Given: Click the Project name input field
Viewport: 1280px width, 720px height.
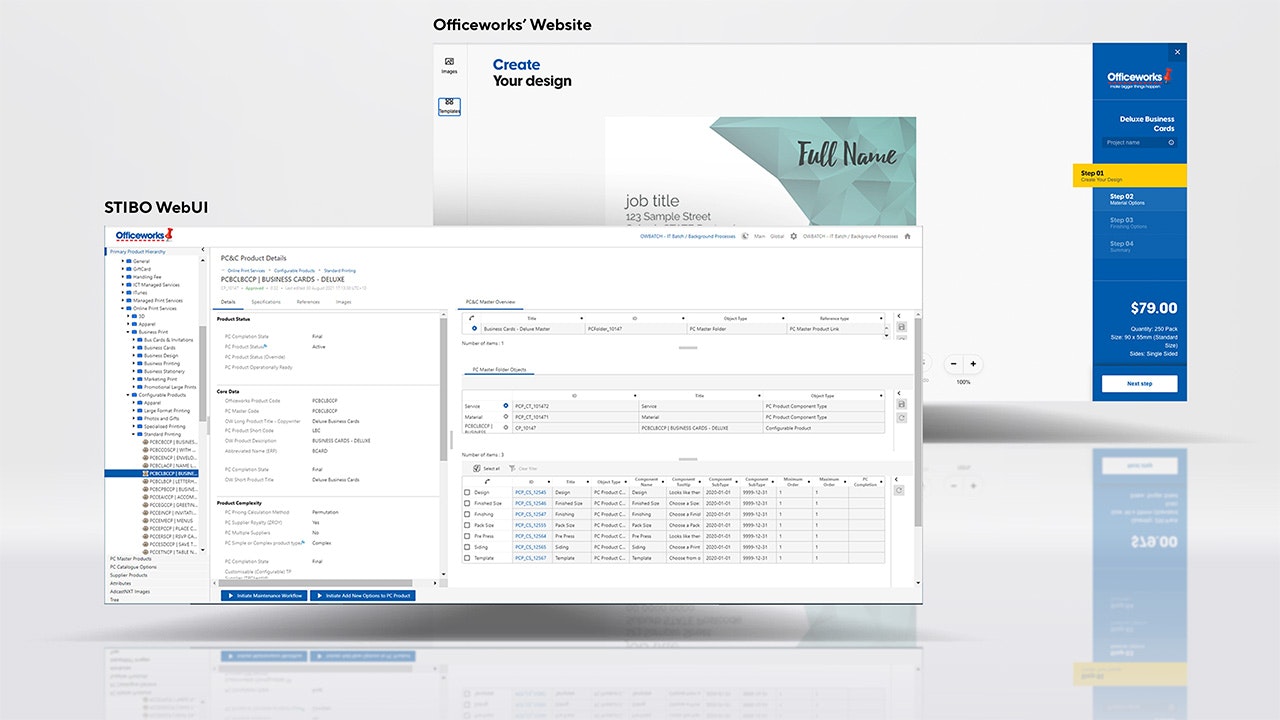Looking at the screenshot, I should pos(1140,142).
